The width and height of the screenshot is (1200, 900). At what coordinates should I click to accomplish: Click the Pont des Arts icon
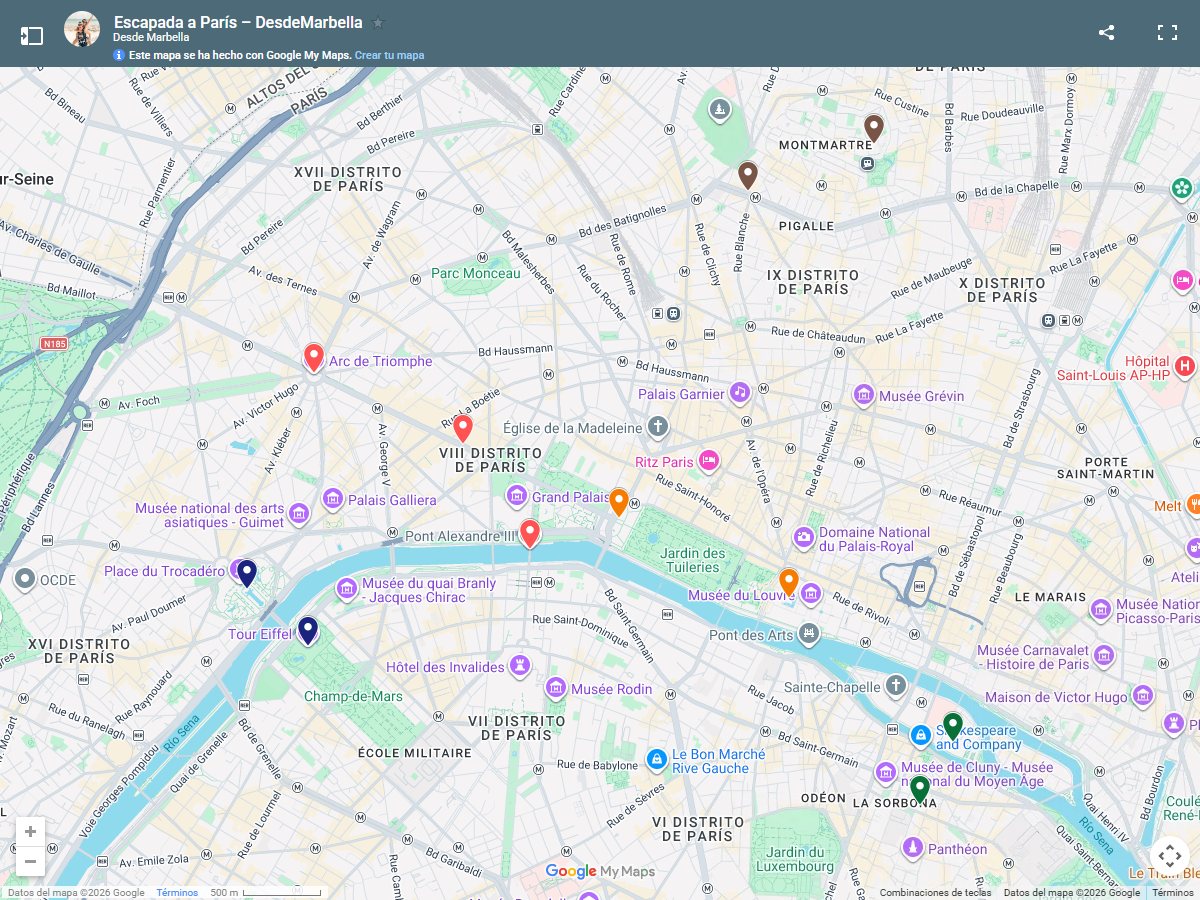tap(808, 634)
